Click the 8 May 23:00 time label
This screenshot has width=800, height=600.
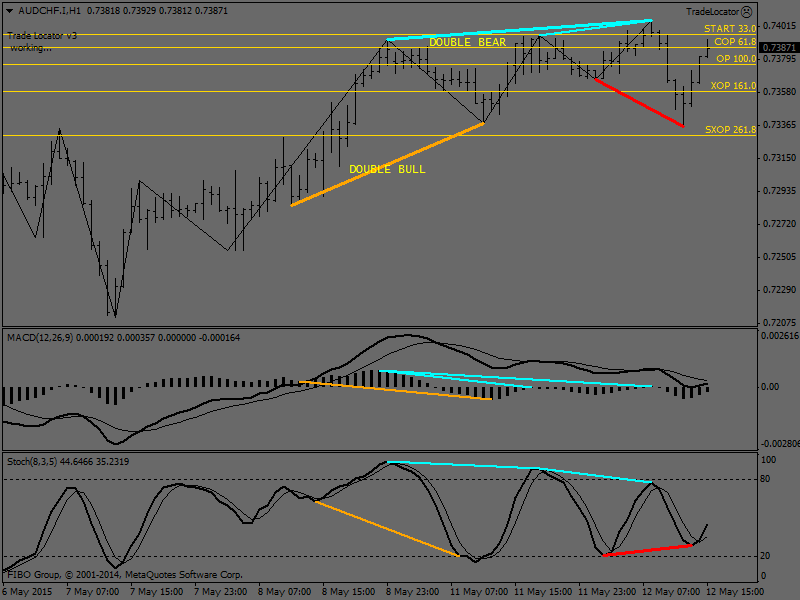pos(413,592)
